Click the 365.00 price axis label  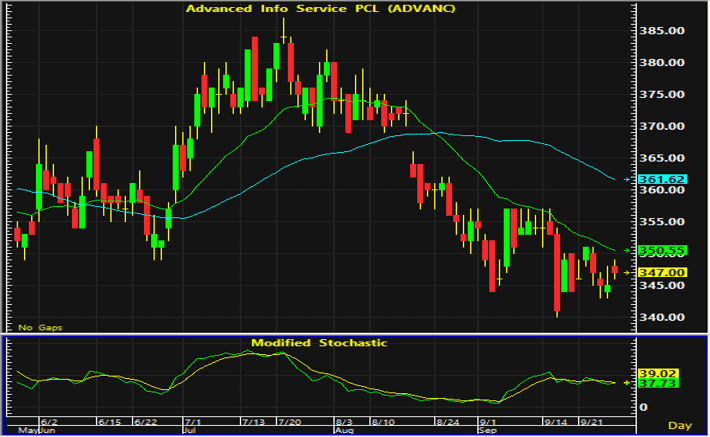click(x=662, y=158)
